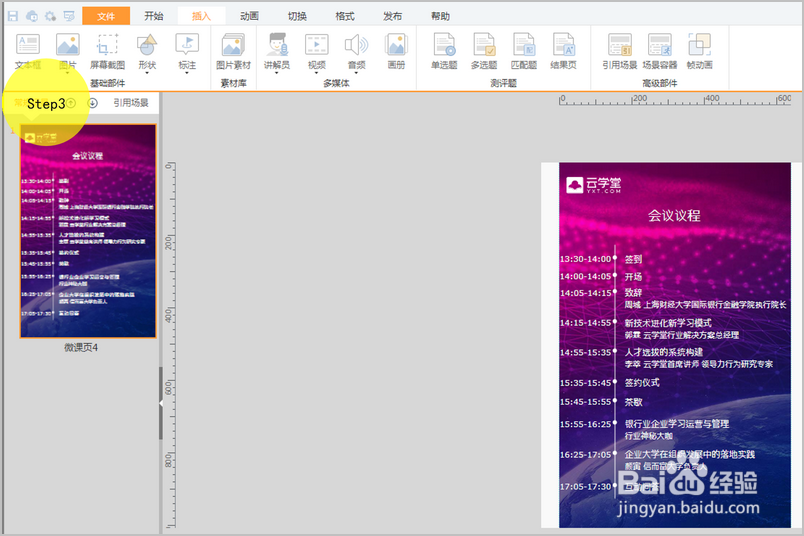Screen dimensions: 804x536
Task: Insert a 图片 picture
Action: click(68, 51)
